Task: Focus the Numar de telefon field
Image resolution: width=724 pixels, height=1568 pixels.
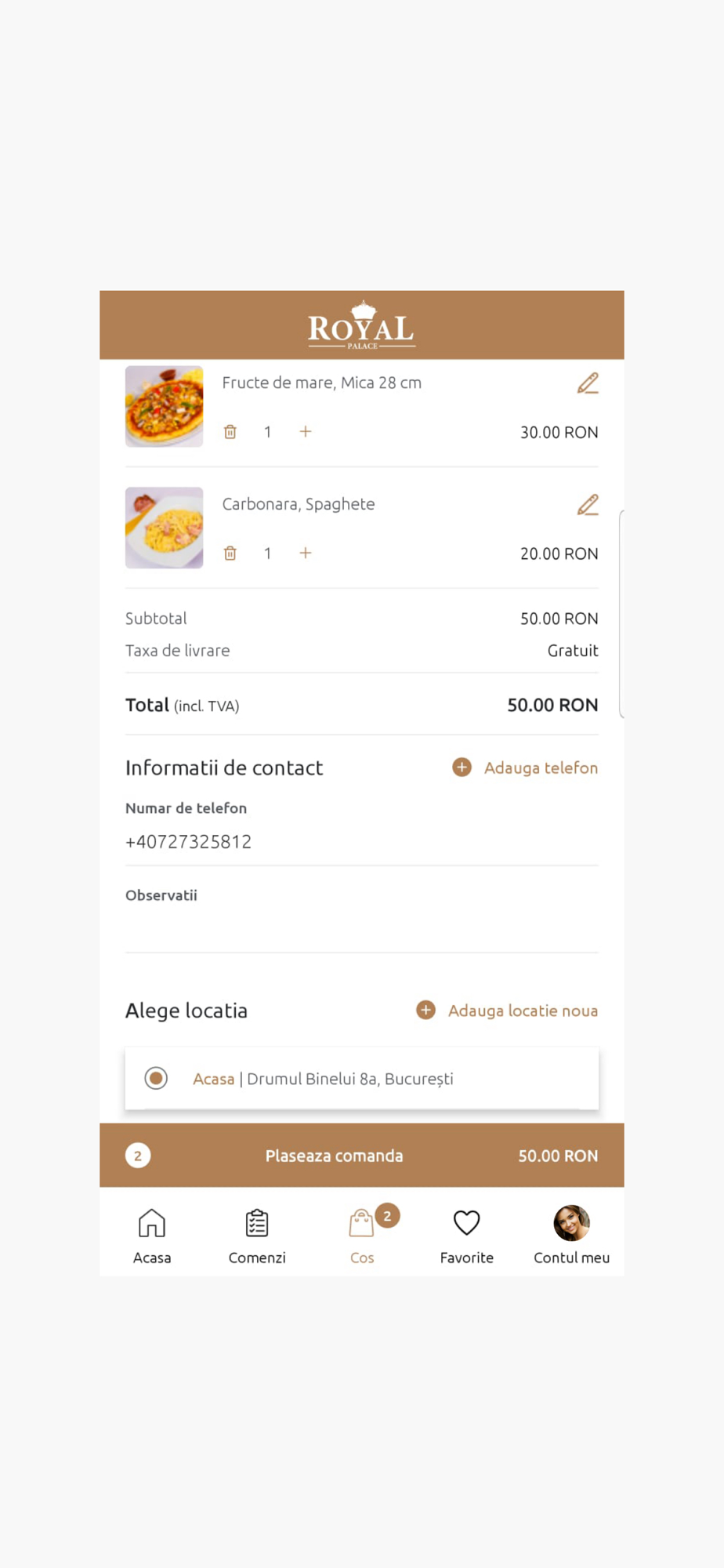Action: pos(362,842)
